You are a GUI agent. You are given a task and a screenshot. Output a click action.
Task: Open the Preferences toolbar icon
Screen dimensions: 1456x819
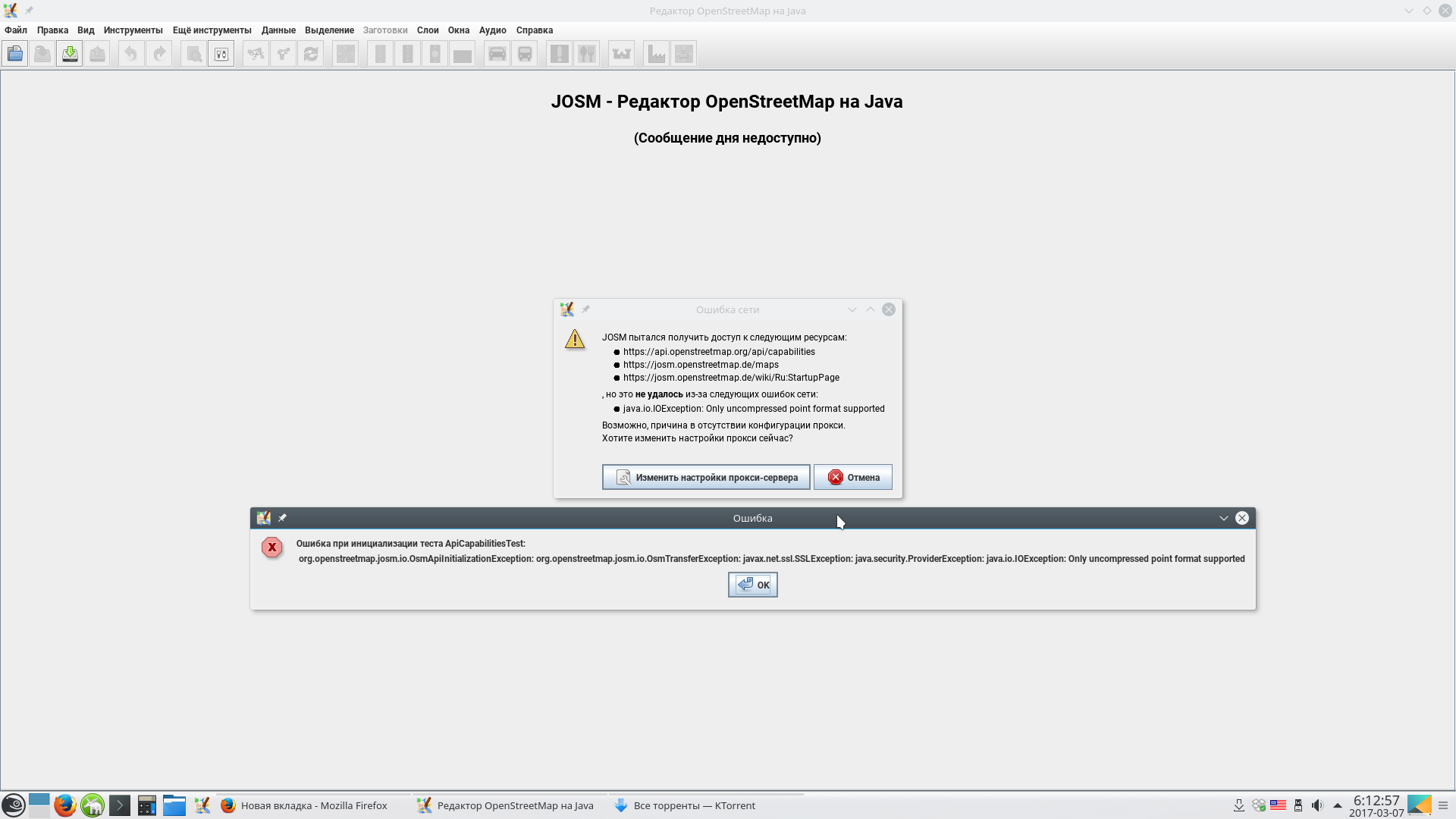pyautogui.click(x=221, y=54)
